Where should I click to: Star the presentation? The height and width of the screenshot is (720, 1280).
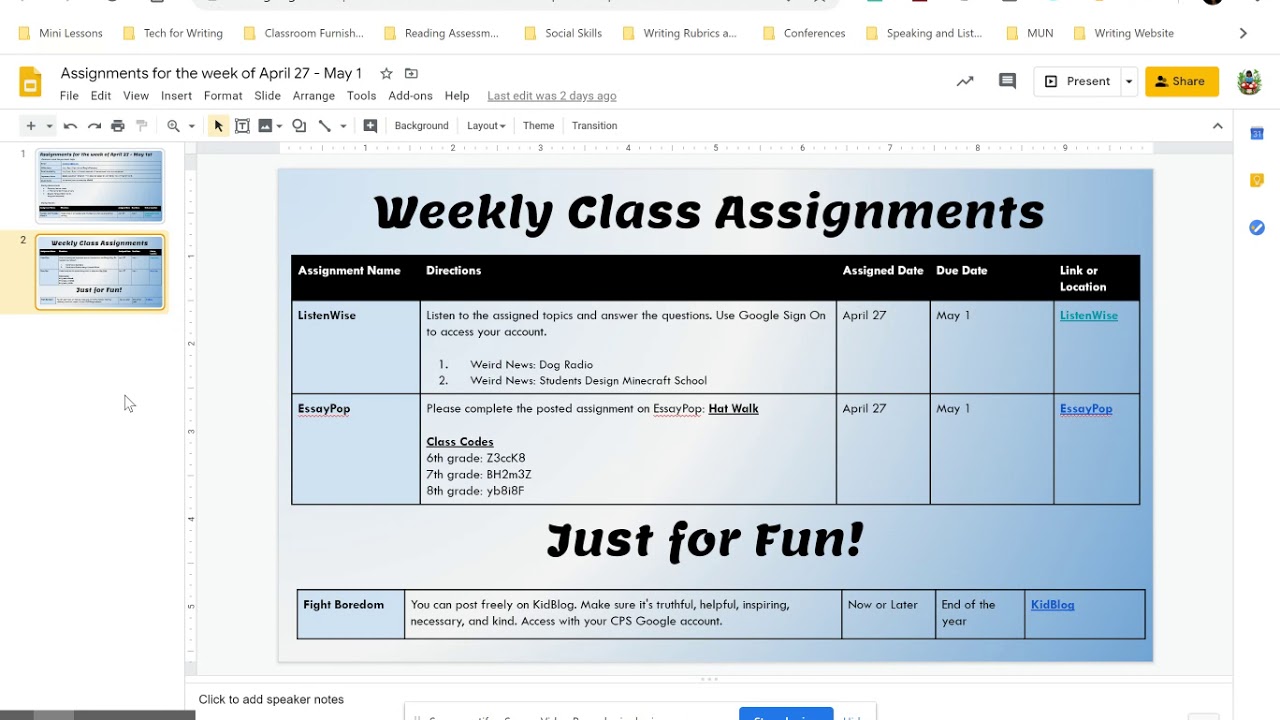pos(386,73)
